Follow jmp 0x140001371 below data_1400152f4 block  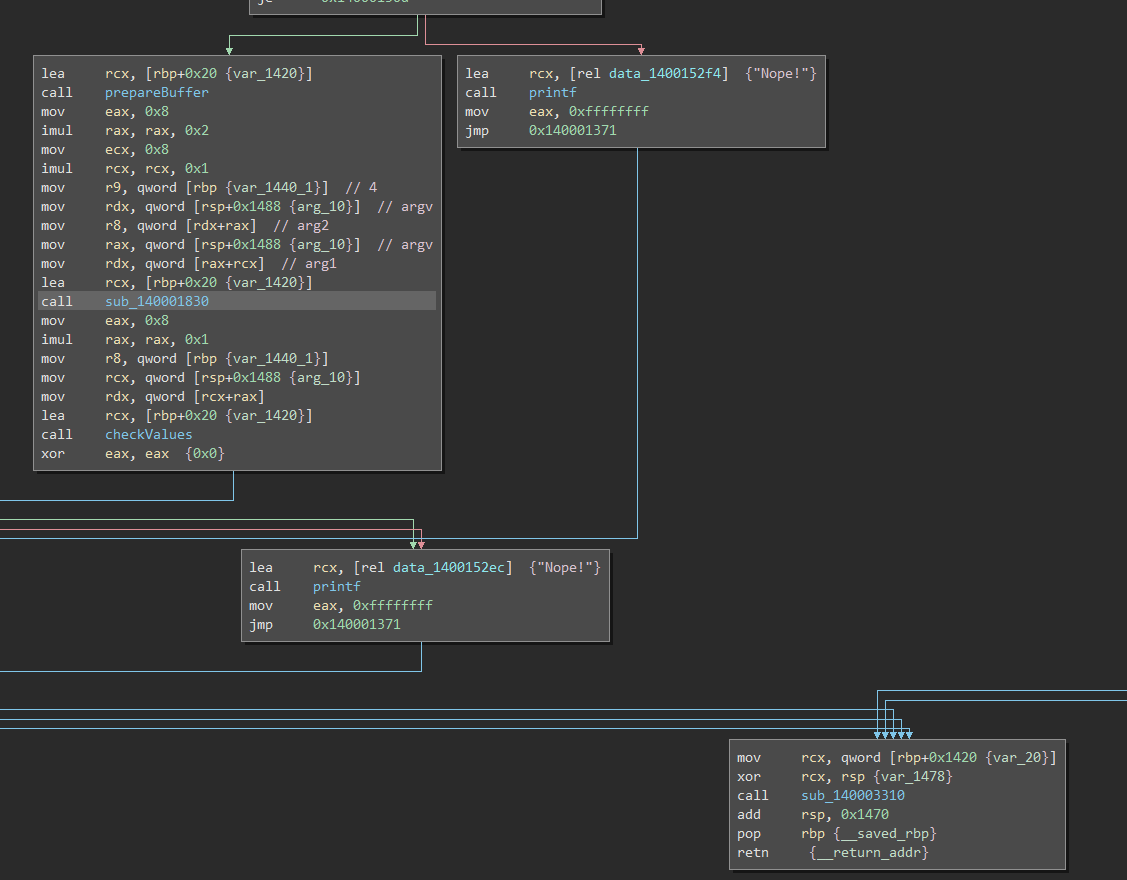click(540, 130)
